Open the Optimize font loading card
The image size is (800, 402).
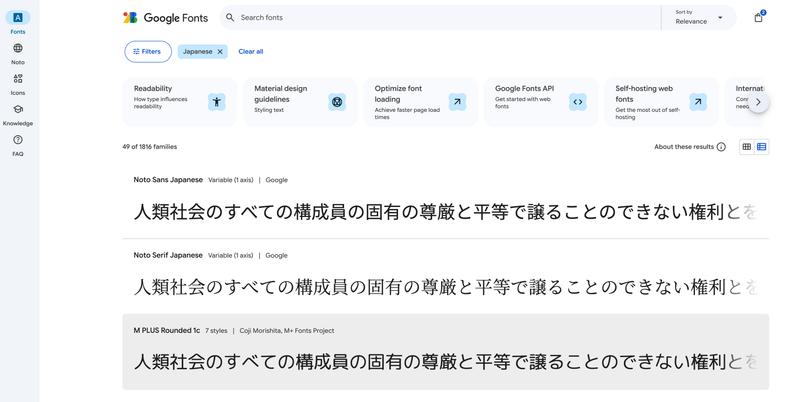click(x=420, y=102)
